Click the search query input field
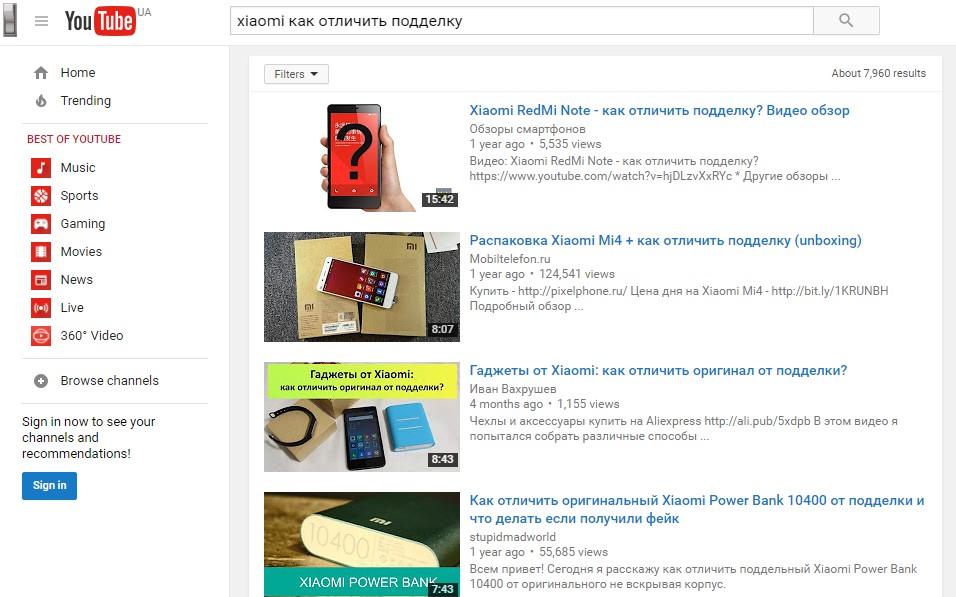The image size is (956, 597). click(x=521, y=21)
